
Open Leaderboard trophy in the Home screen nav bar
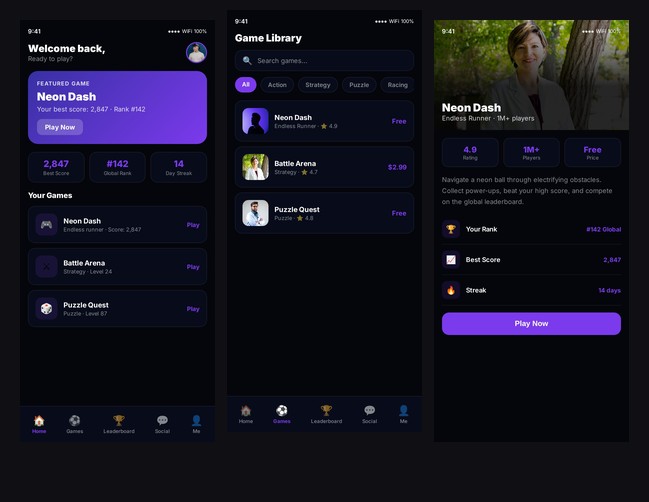119,424
